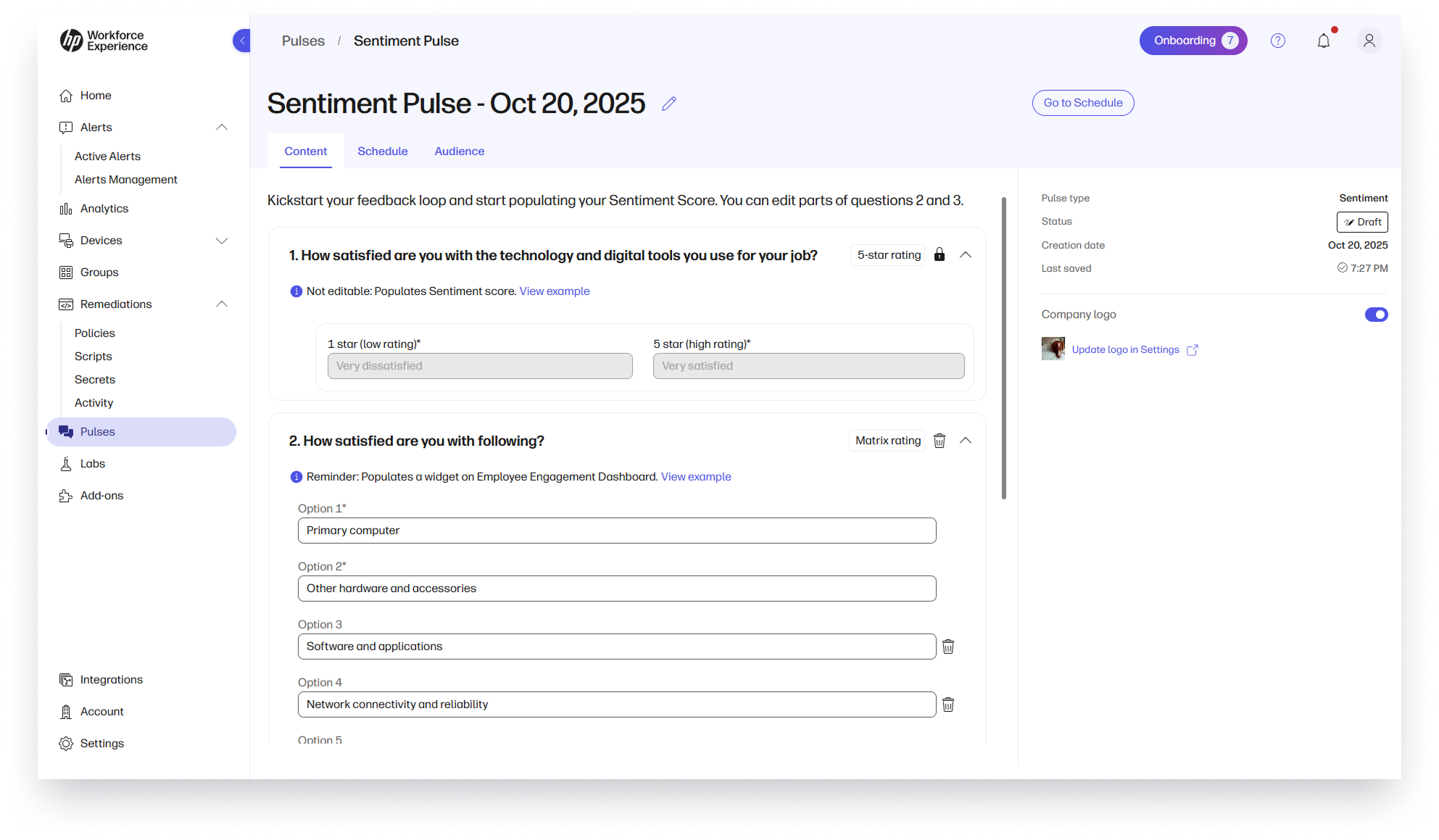Screen dimensions: 1439x840
Task: Remove Option 3 with its trash icon
Action: (x=947, y=646)
